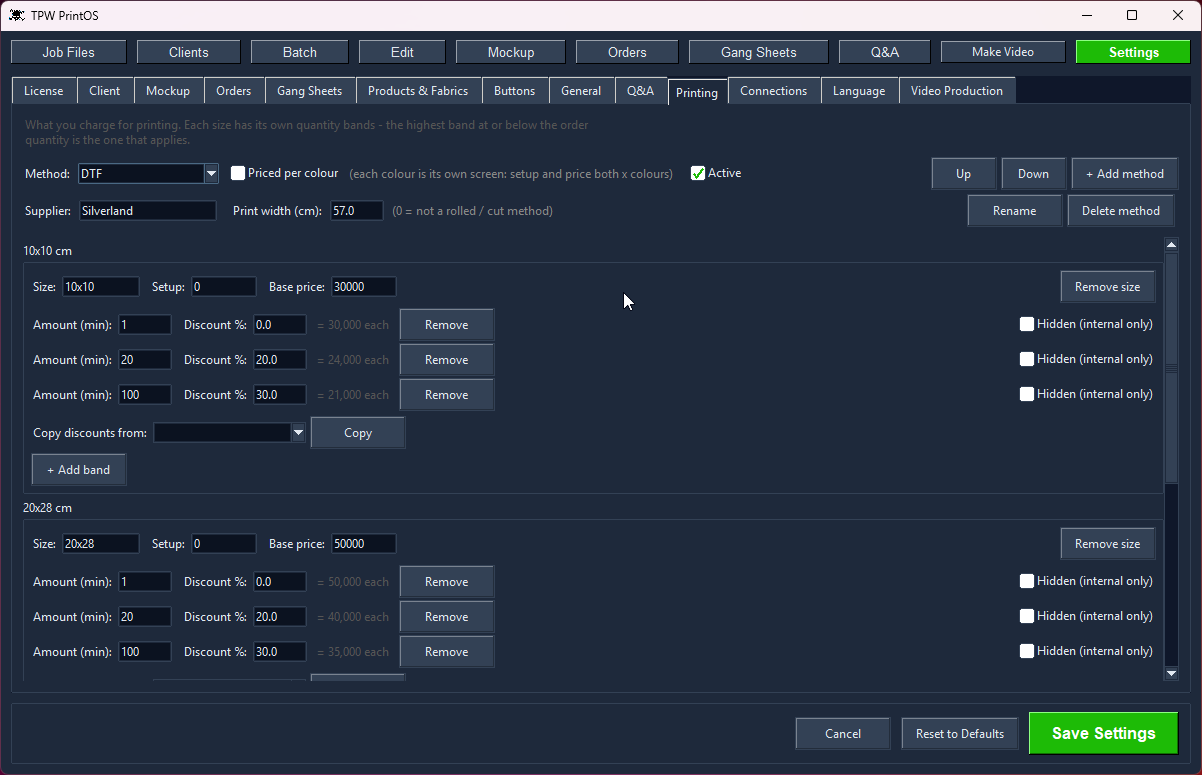Open the Products & Fabrics tab
This screenshot has width=1202, height=775.
(x=418, y=91)
